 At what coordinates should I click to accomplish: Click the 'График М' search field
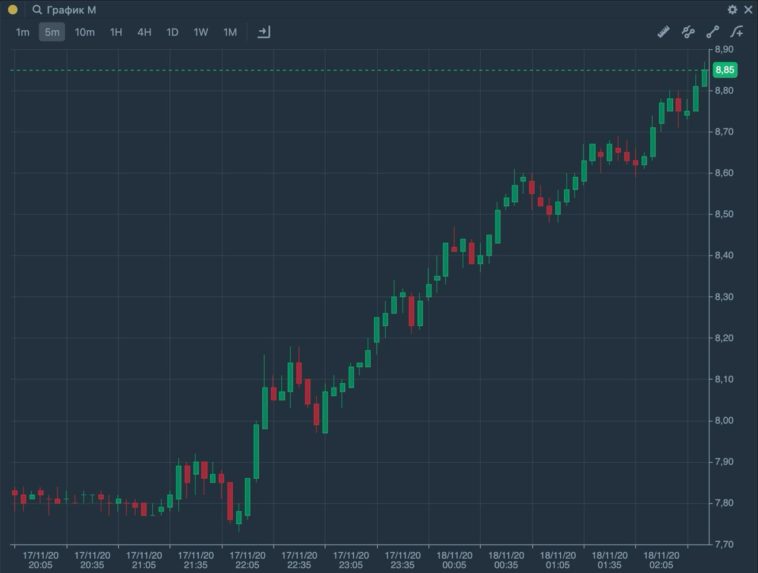click(72, 10)
